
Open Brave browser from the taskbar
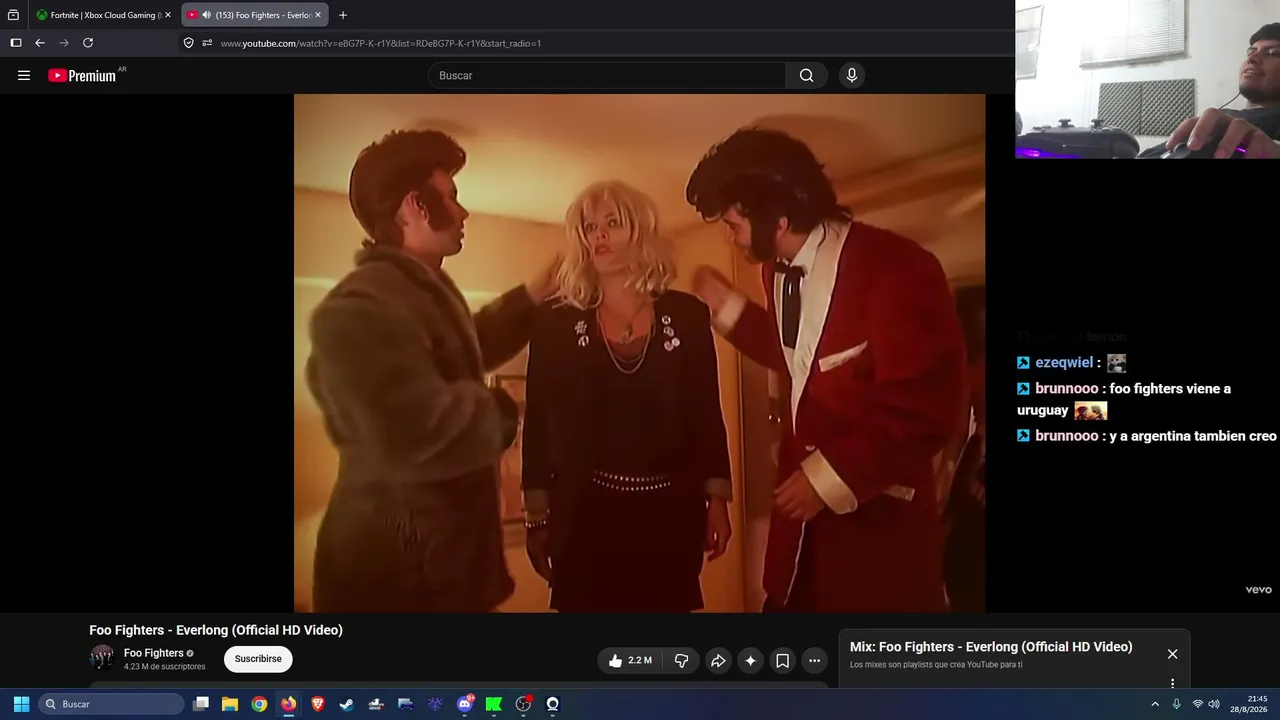[318, 704]
